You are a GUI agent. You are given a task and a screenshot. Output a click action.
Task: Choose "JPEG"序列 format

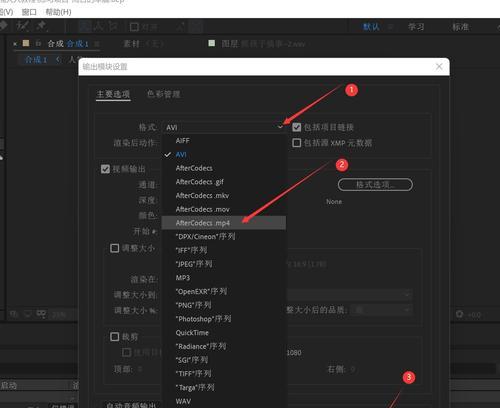224,264
